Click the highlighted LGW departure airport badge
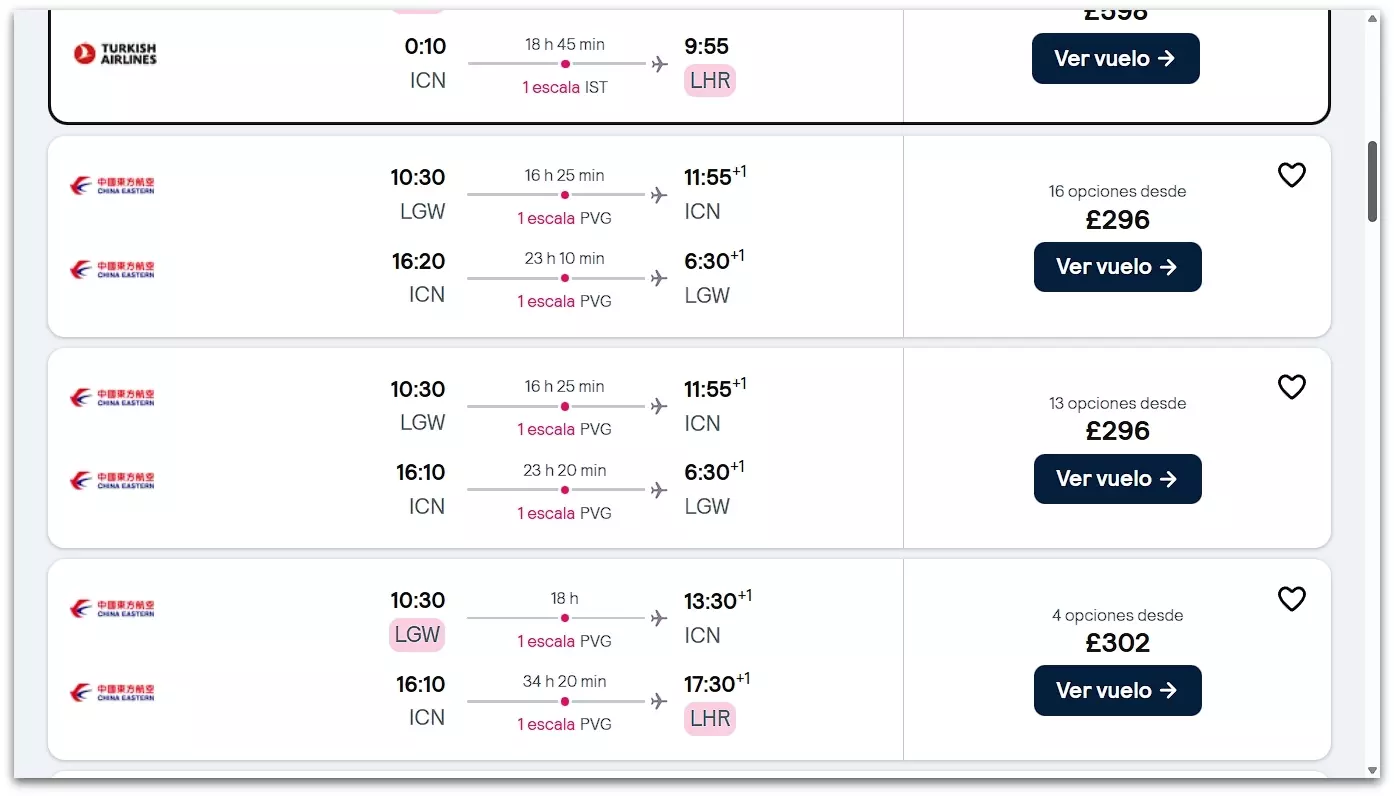This screenshot has height=796, width=1394. point(417,634)
